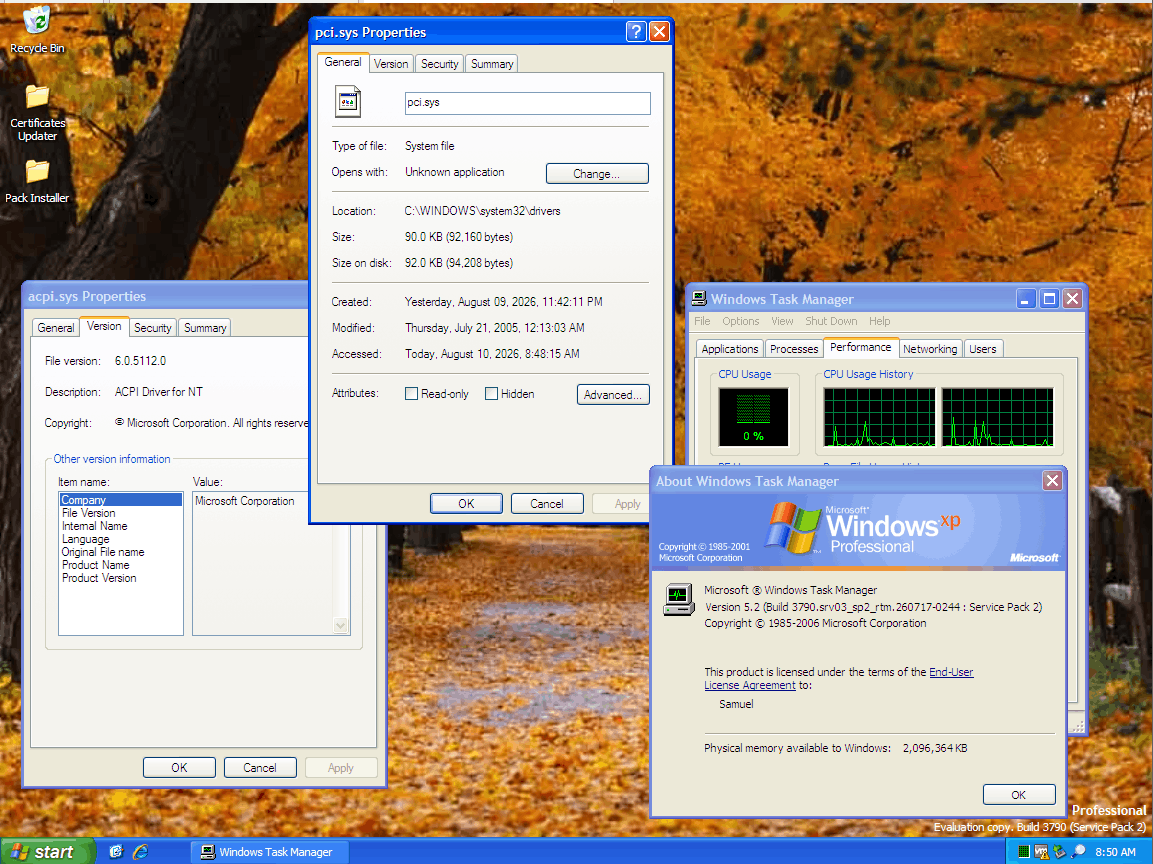Viewport: 1153px width, 864px height.
Task: Click the green CPU meter tray icon
Action: point(1024,851)
